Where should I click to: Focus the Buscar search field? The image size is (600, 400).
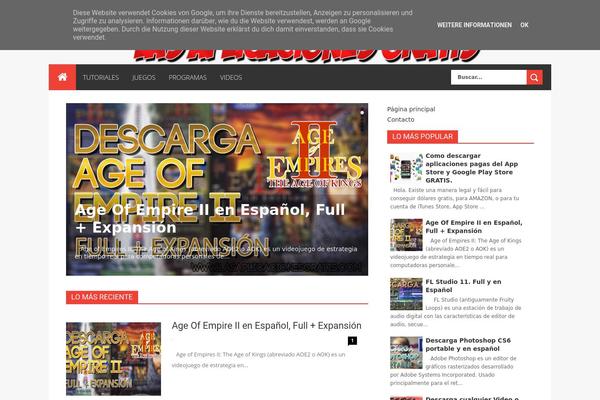point(489,77)
